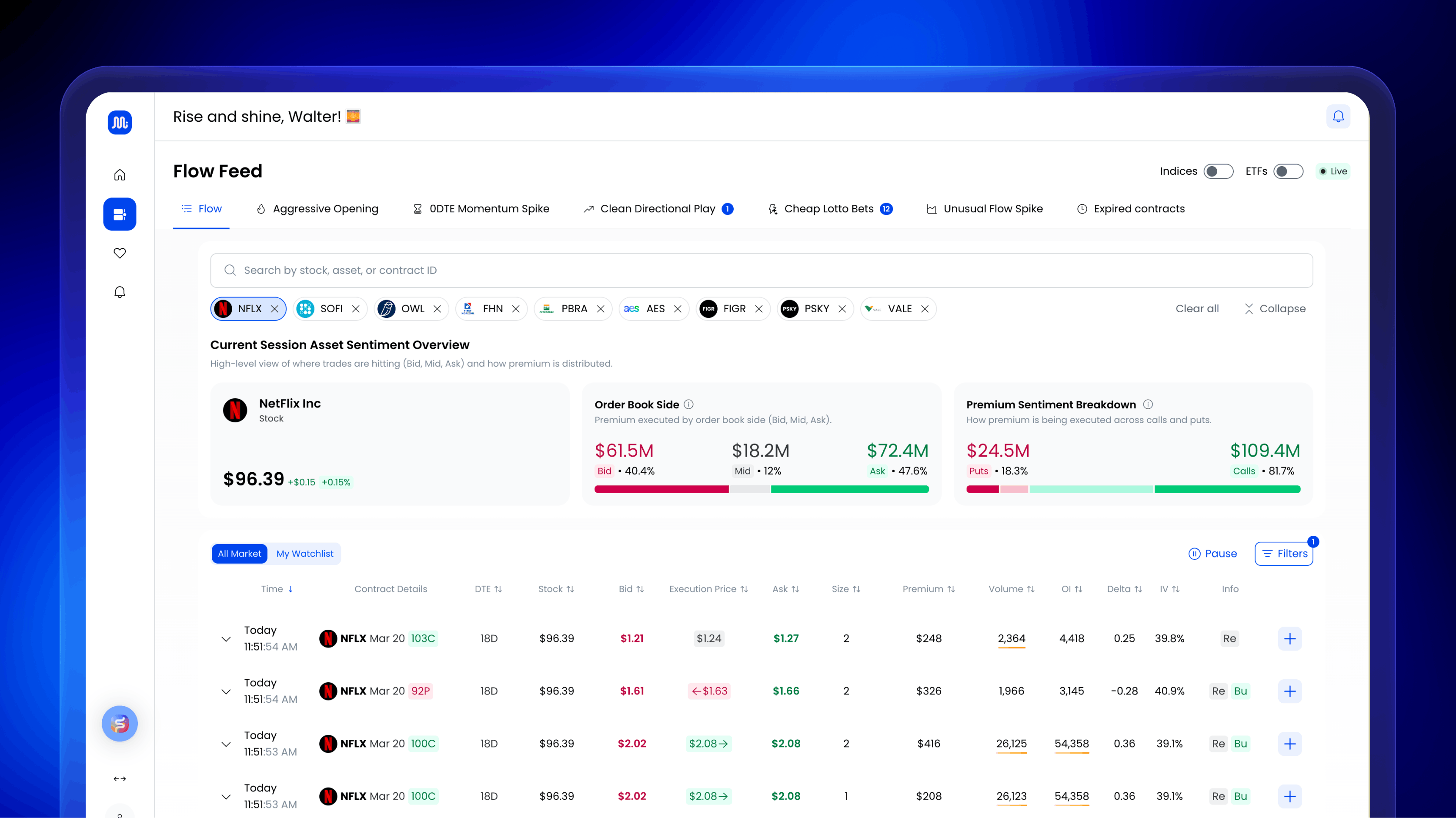Screen dimensions: 1456x818
Task: Select the Flow Feed icon in the sidebar
Action: [x=119, y=214]
